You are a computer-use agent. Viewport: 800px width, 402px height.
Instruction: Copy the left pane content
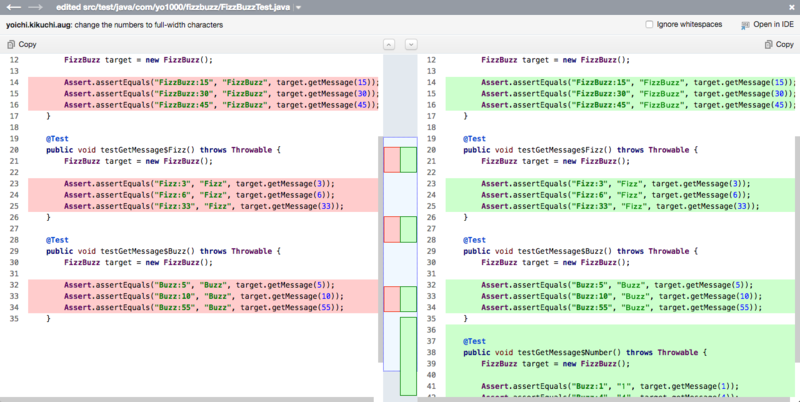coord(22,44)
